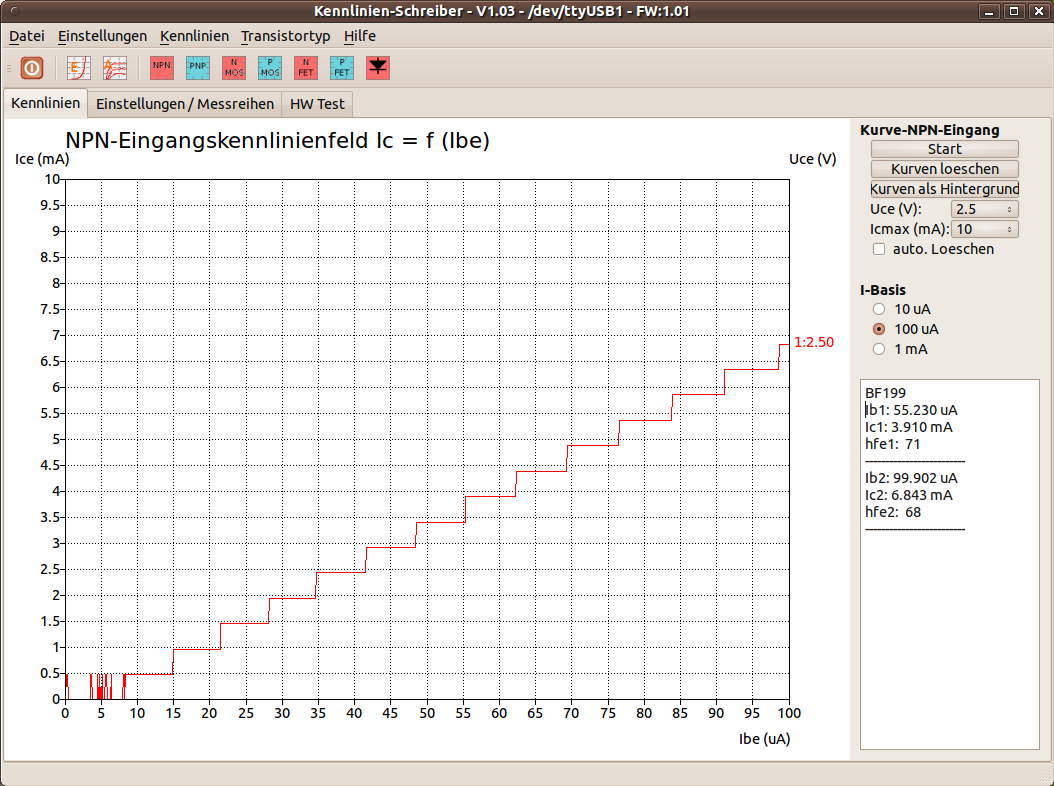Switch to the Einstellungen / Messreihen tab

[184, 104]
